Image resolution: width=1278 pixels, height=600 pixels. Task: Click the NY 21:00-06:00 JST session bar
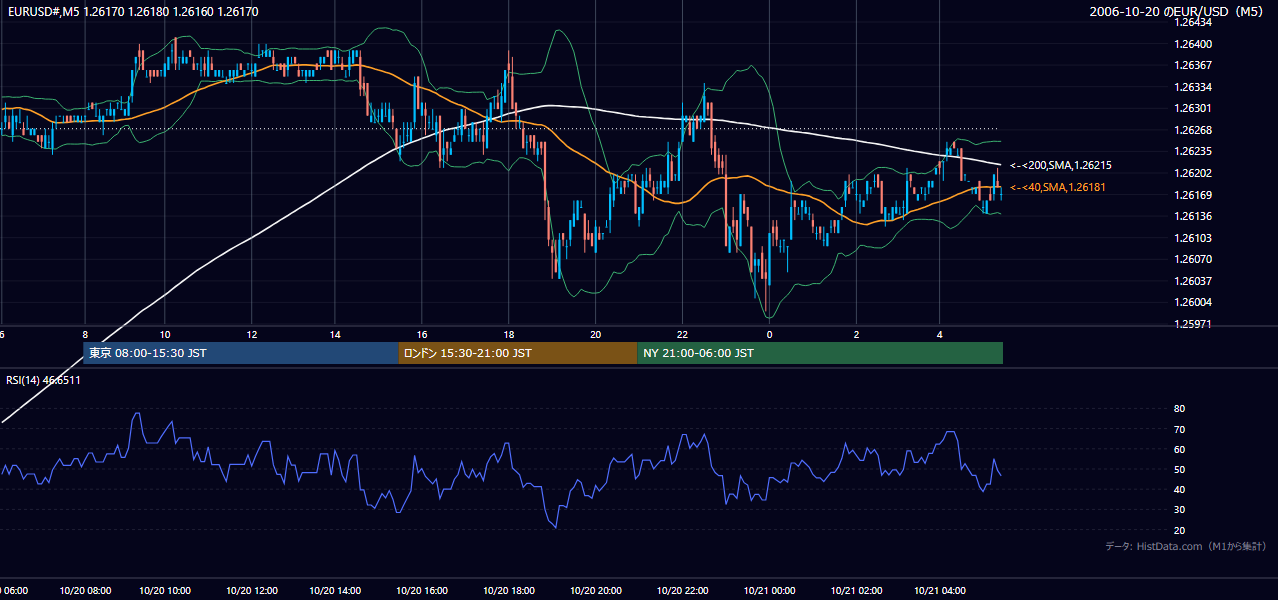(820, 353)
